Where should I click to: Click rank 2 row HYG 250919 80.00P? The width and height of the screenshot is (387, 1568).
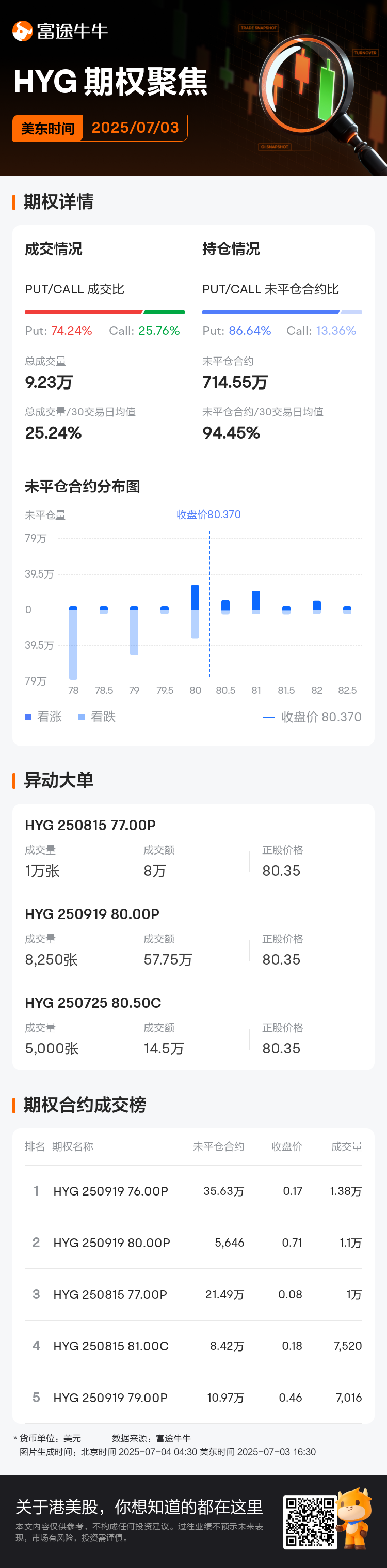[193, 1243]
